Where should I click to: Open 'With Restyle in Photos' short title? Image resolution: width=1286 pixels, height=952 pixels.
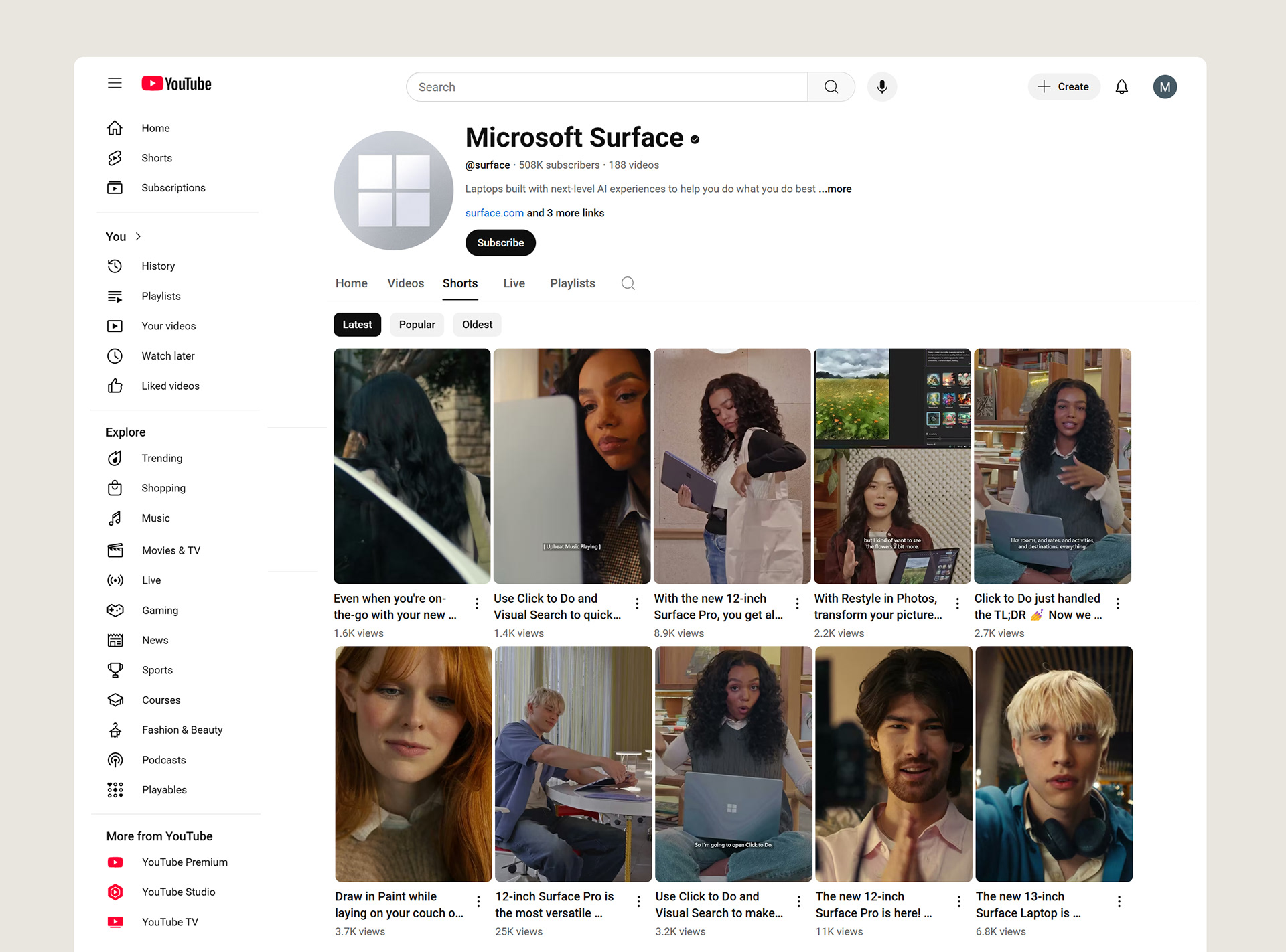tap(877, 607)
